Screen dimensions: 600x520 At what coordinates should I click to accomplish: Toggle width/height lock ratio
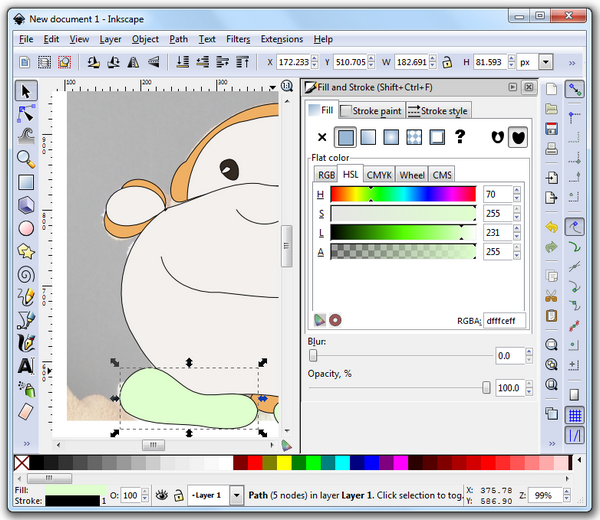click(x=447, y=62)
